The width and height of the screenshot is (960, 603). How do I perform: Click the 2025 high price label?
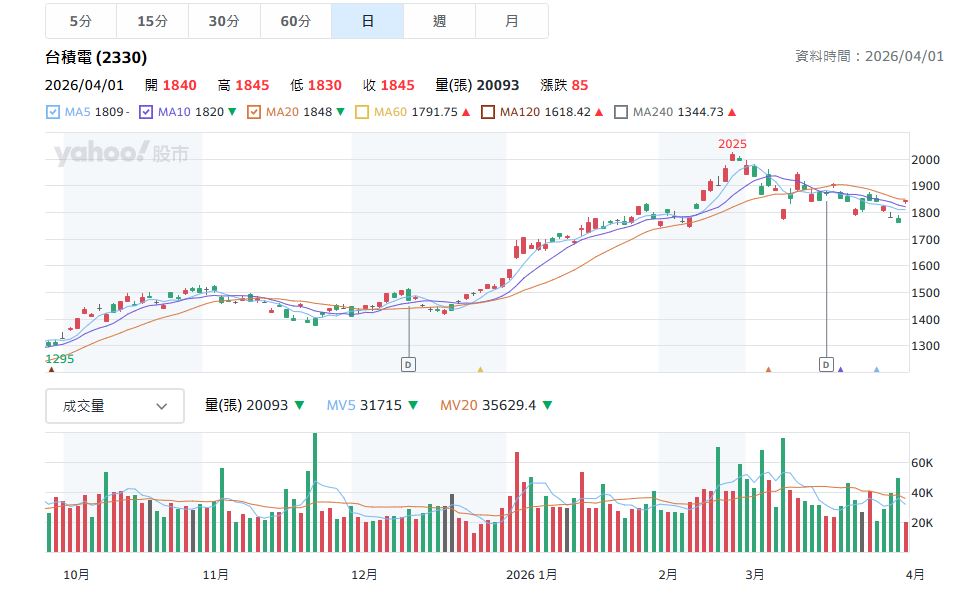click(732, 144)
